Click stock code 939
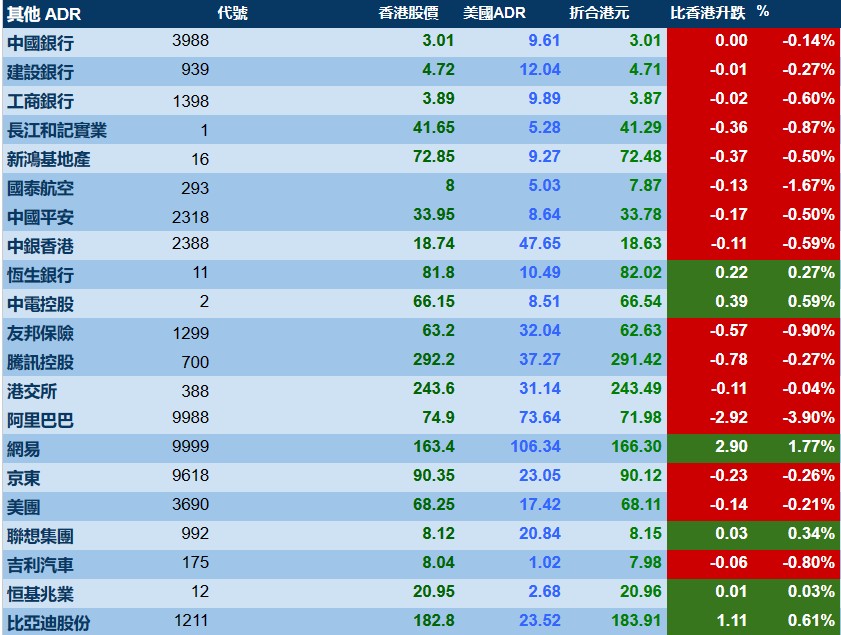The width and height of the screenshot is (841, 635). (195, 69)
